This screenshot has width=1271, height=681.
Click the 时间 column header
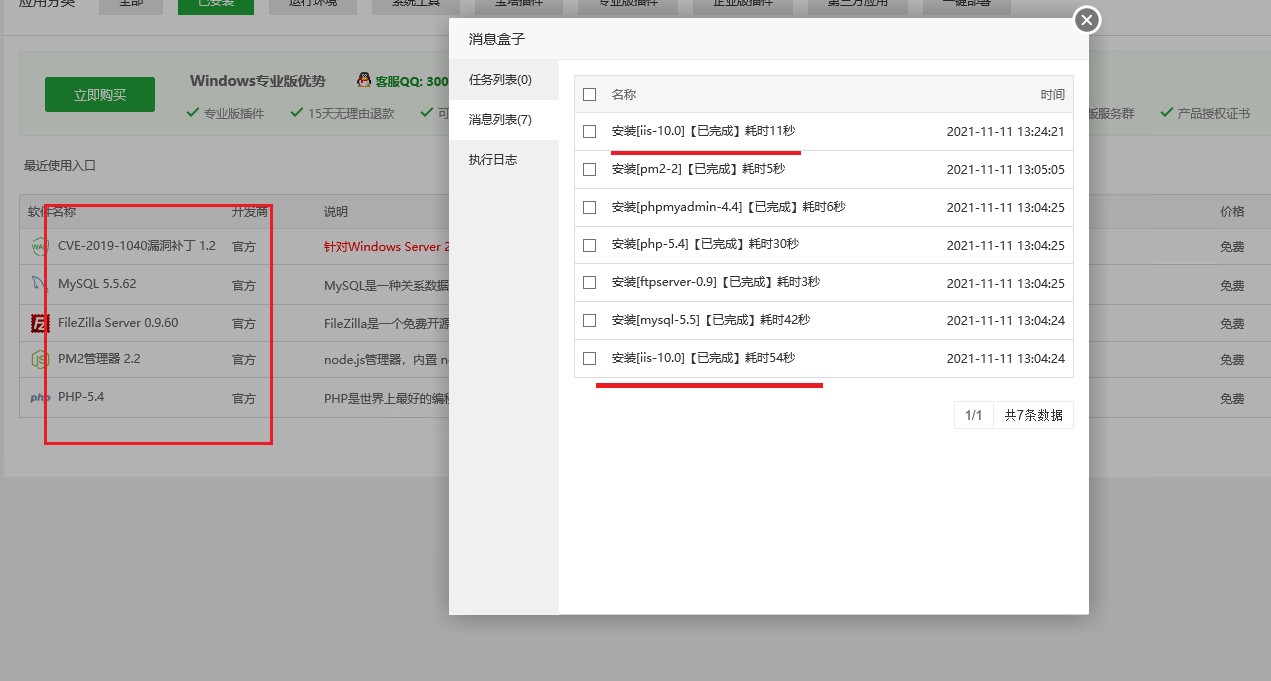point(1052,94)
